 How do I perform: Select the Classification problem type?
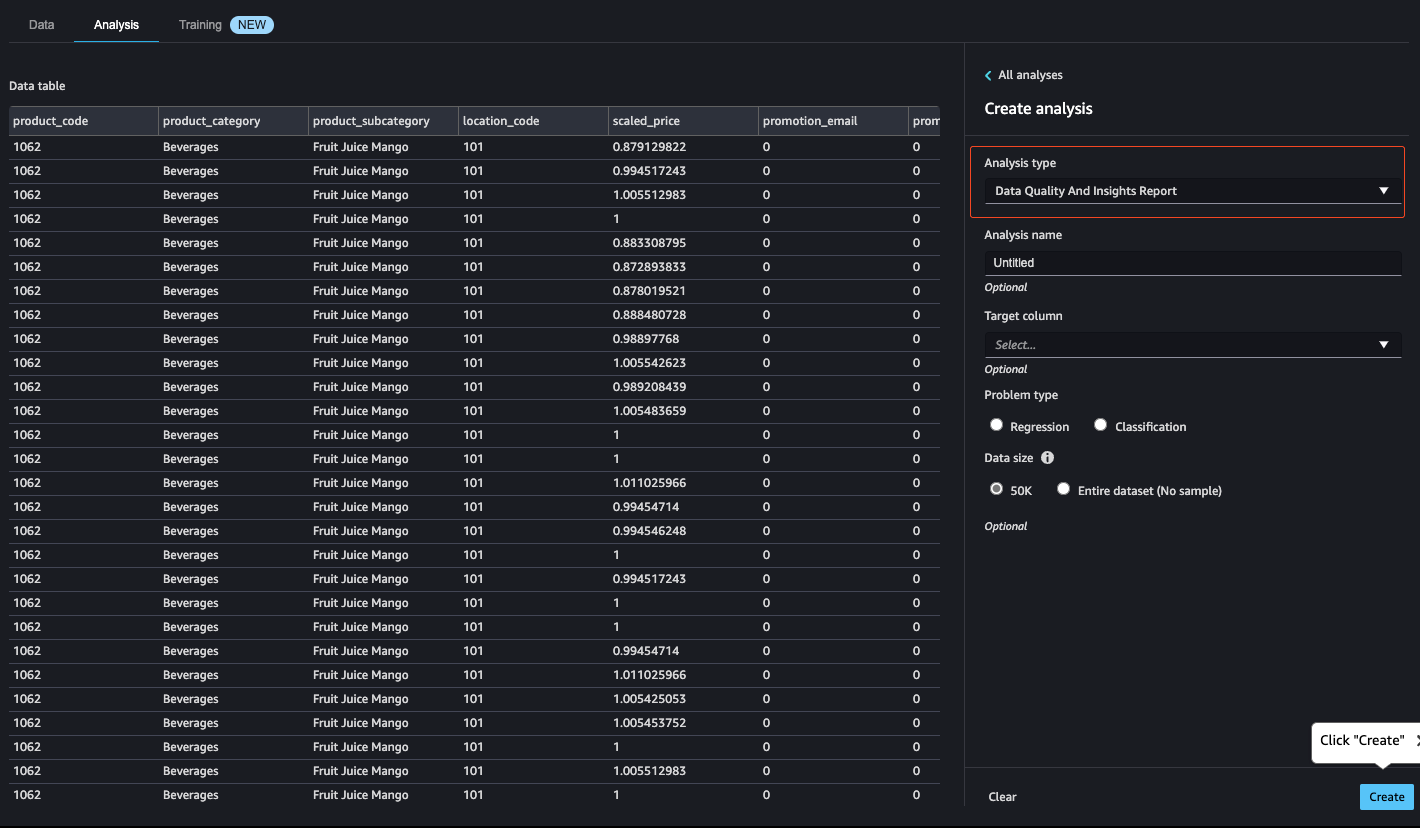click(x=1100, y=425)
